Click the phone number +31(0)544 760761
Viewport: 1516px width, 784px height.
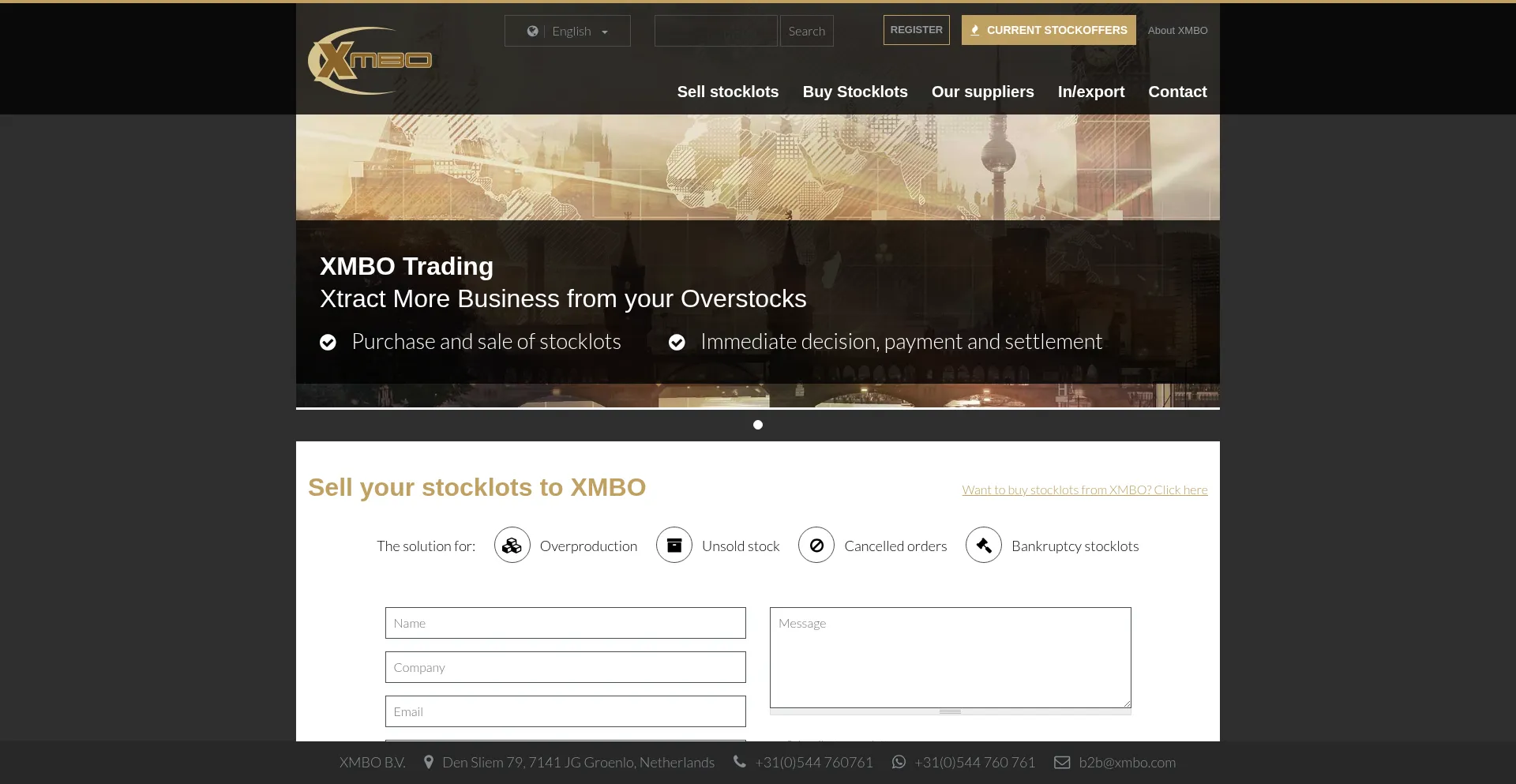click(814, 762)
